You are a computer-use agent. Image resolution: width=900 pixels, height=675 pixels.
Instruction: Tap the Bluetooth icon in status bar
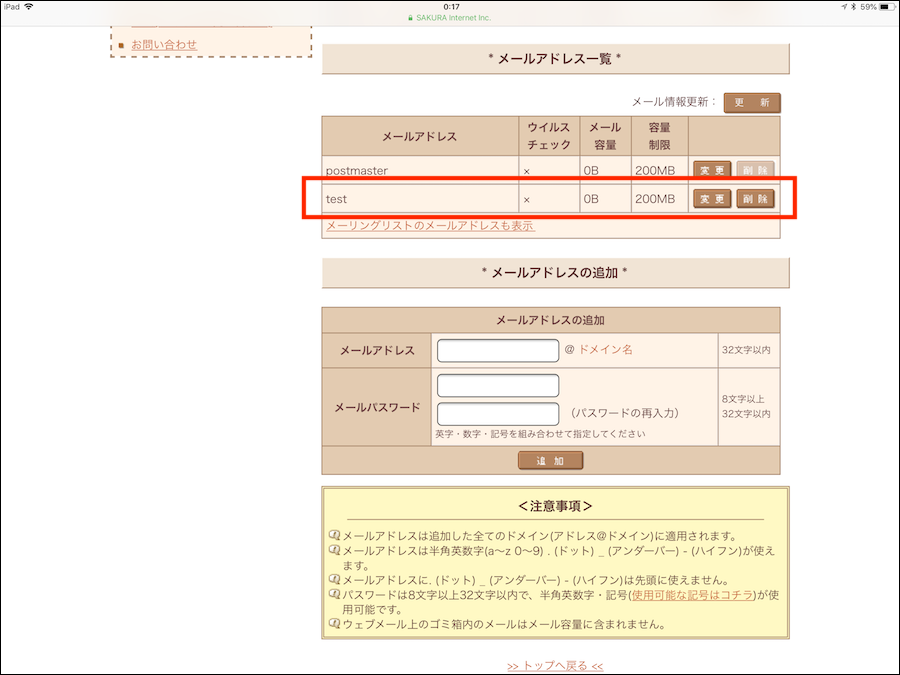coord(854,7)
